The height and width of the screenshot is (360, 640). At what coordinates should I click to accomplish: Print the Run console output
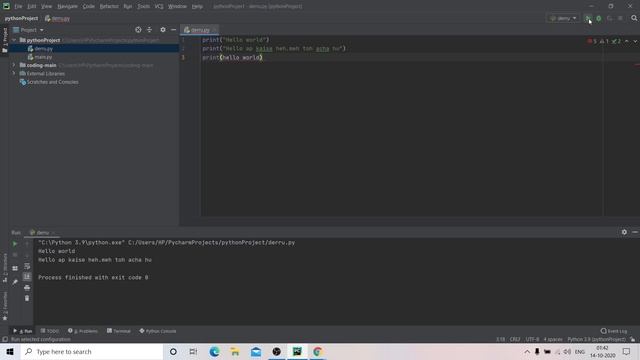(x=27, y=287)
